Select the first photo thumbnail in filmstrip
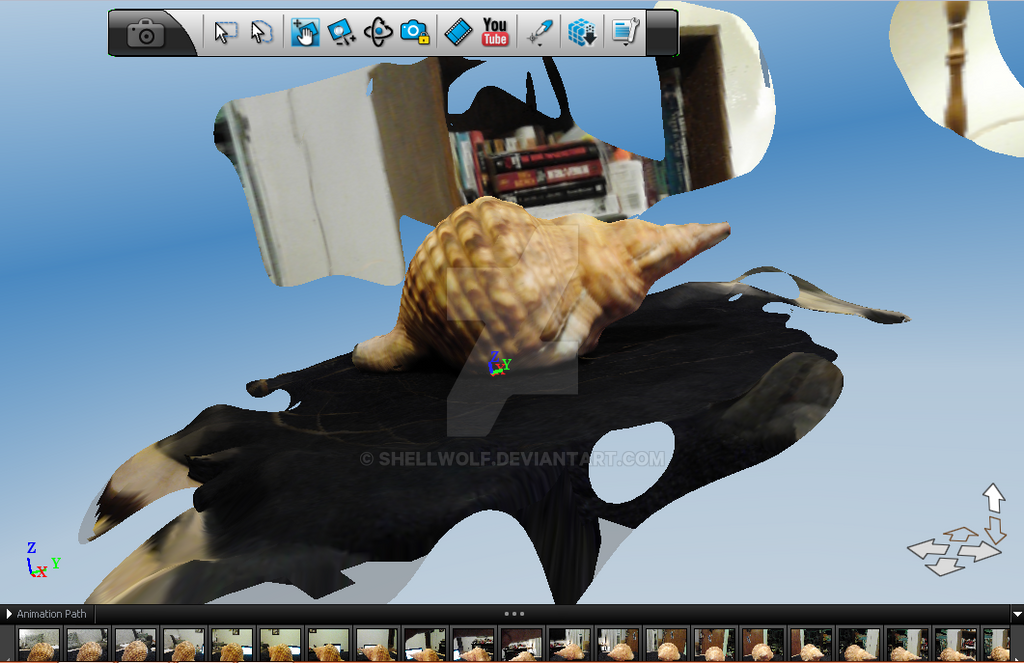The width and height of the screenshot is (1024, 663). 39,645
